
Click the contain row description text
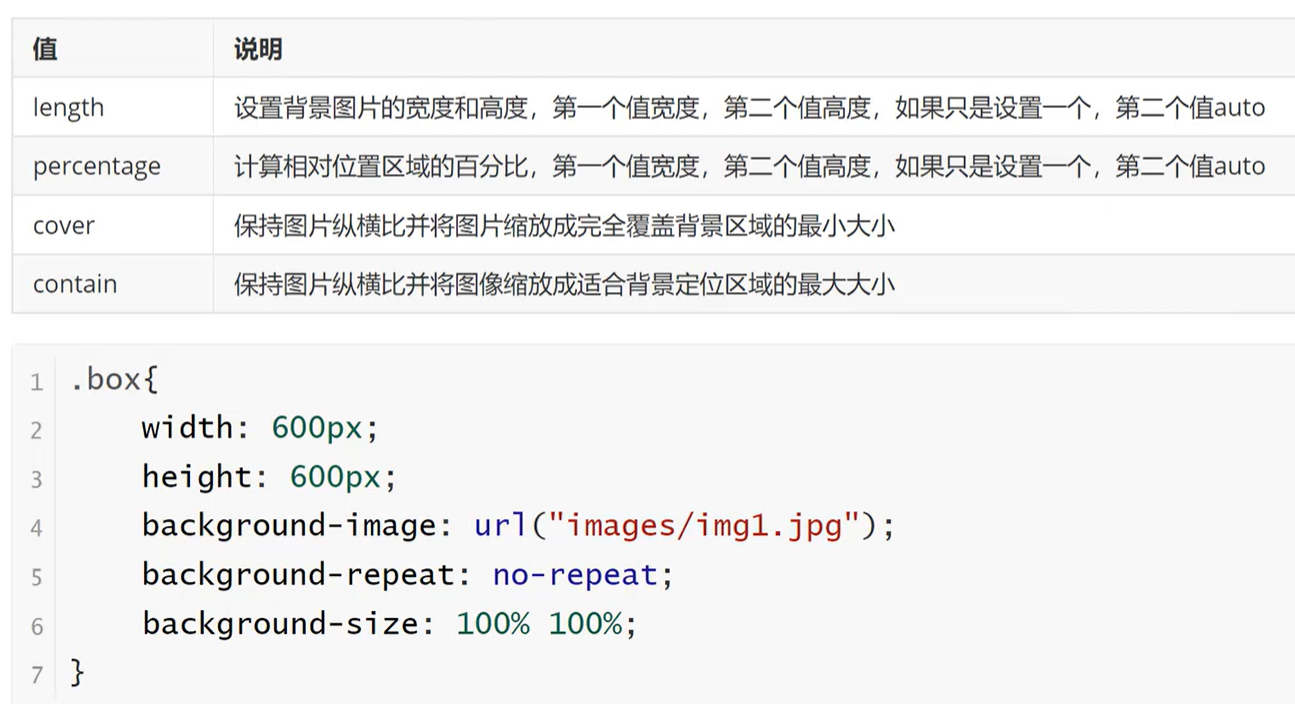tap(564, 284)
